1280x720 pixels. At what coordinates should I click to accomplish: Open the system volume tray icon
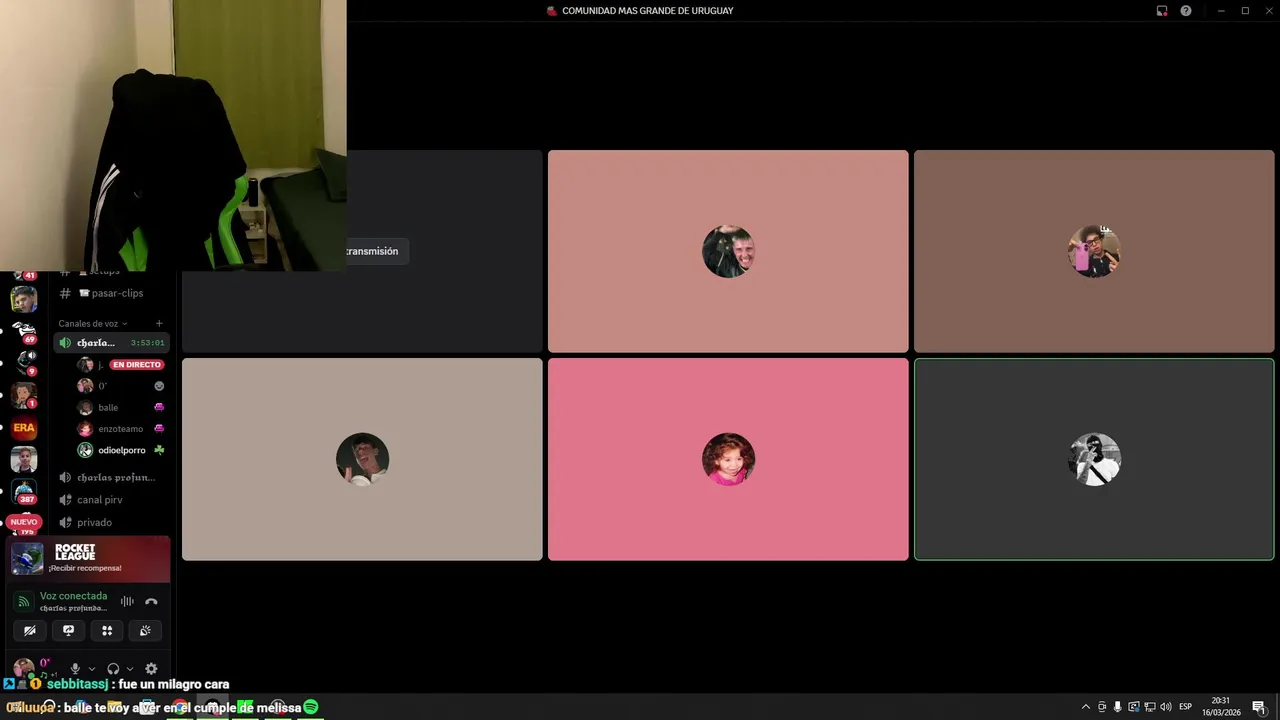tap(1165, 707)
